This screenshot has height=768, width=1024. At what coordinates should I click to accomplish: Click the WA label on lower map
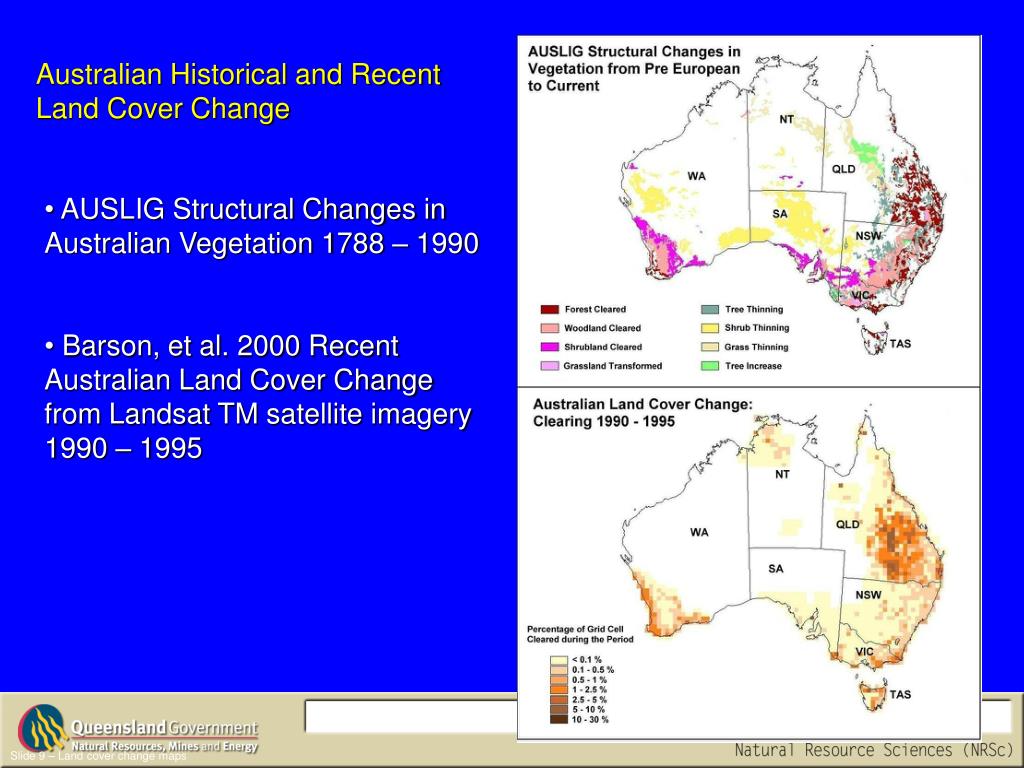pyautogui.click(x=699, y=533)
